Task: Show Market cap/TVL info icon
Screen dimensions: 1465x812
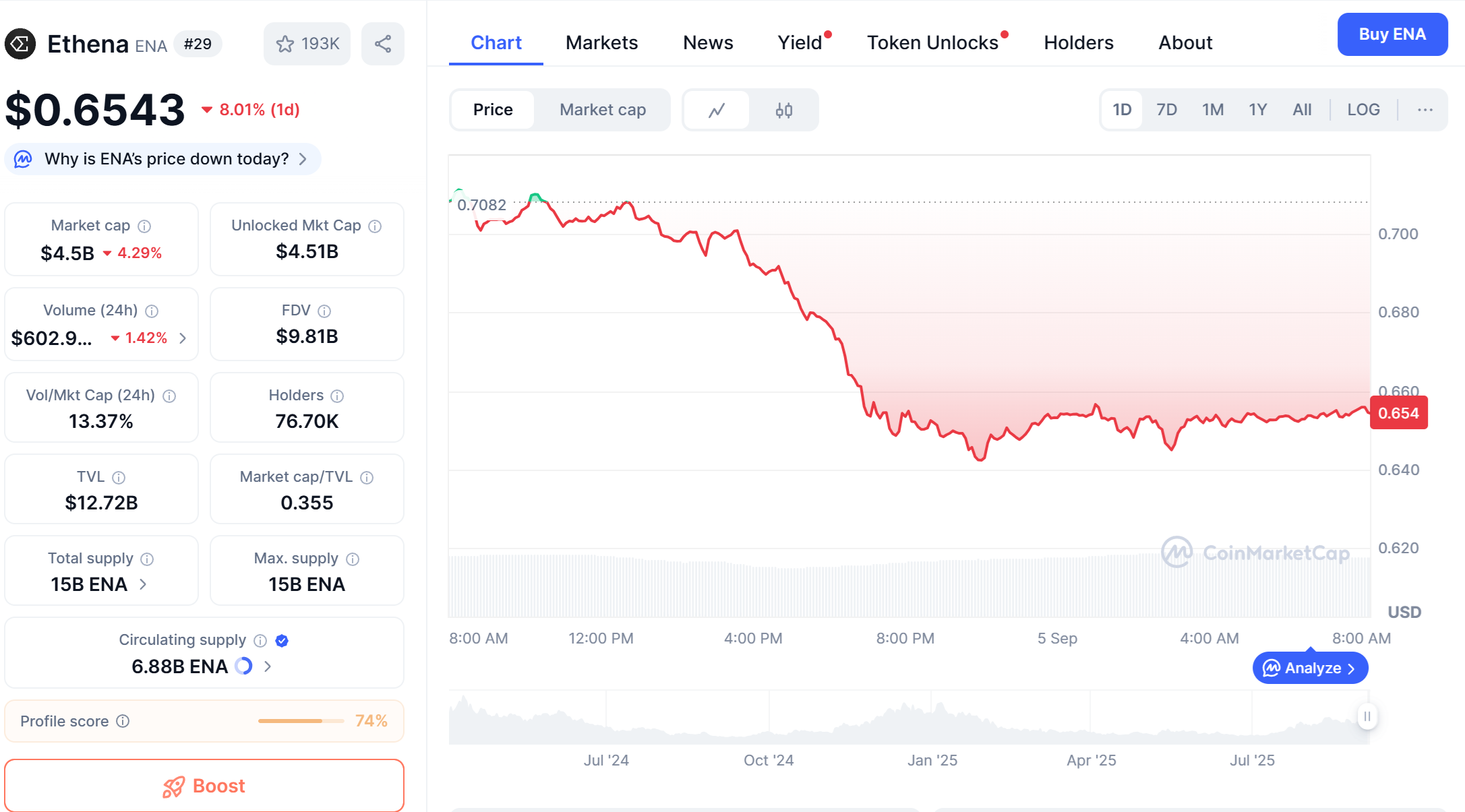Action: 367,478
